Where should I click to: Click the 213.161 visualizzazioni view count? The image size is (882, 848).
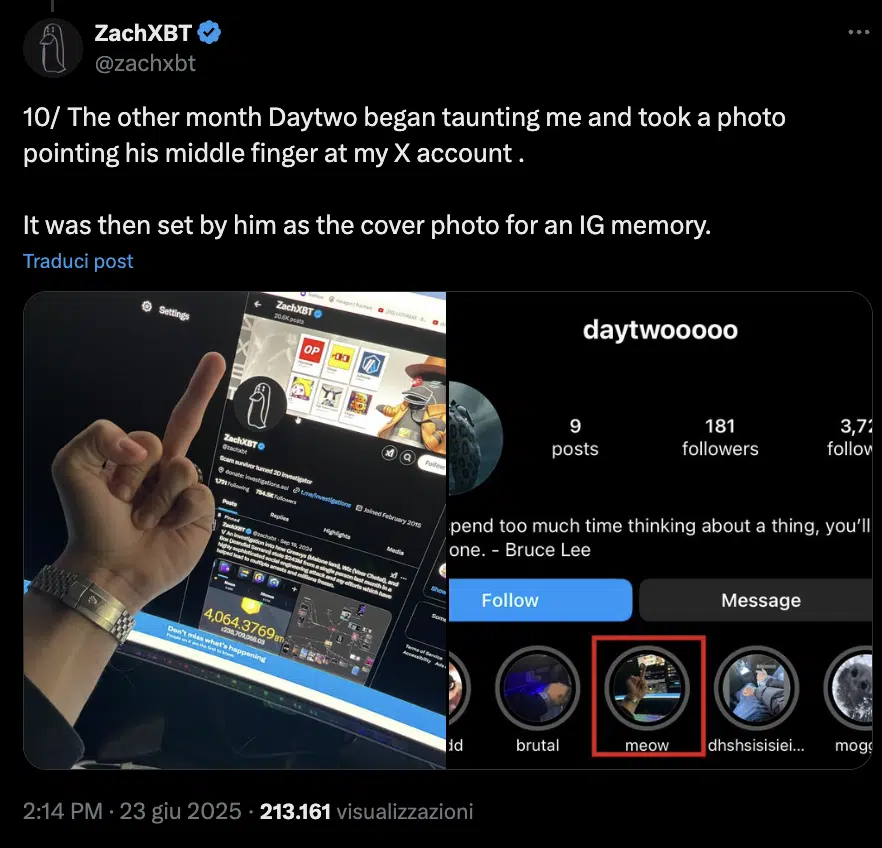point(366,811)
